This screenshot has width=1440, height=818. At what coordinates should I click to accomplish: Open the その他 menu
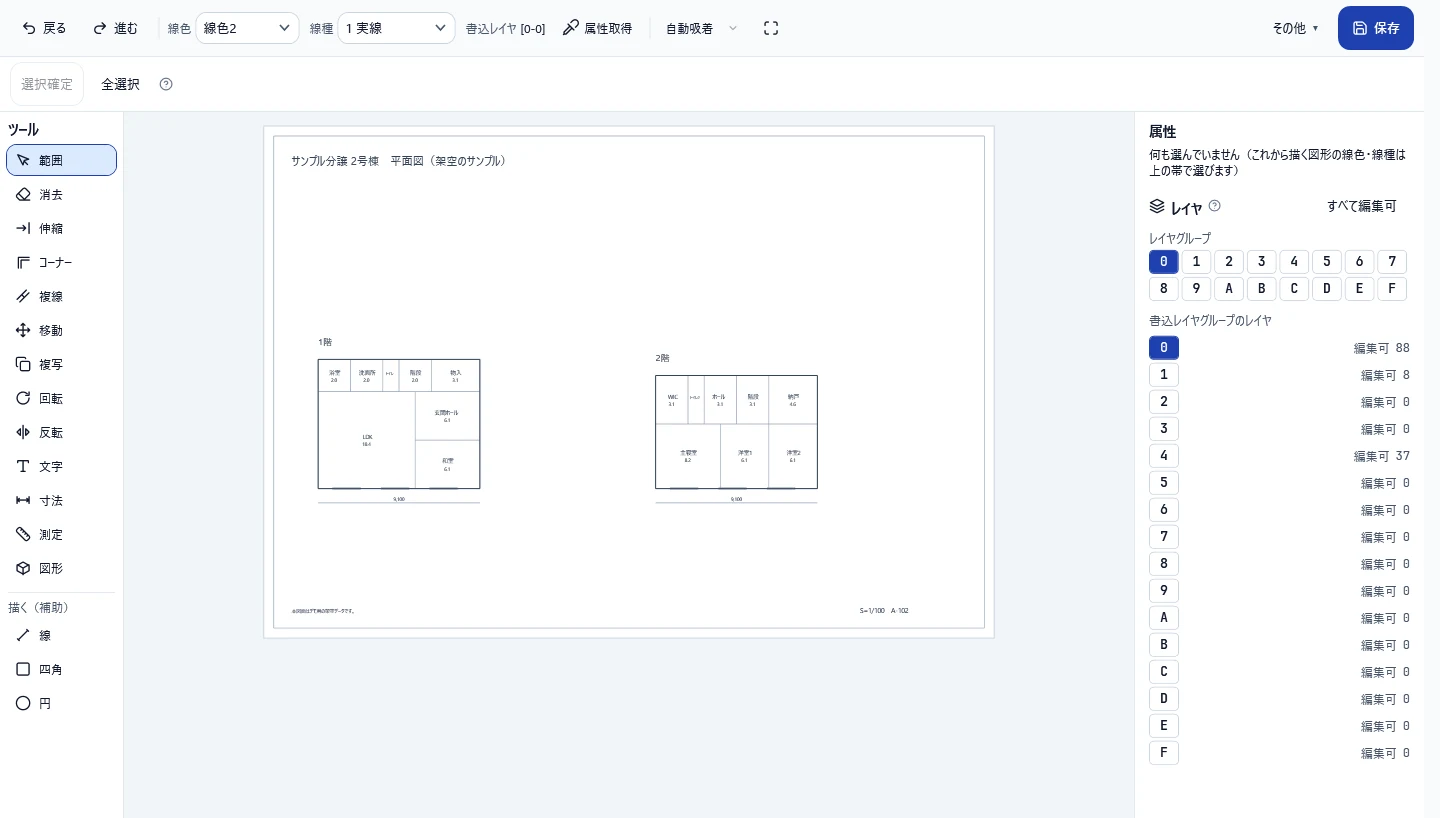1295,28
